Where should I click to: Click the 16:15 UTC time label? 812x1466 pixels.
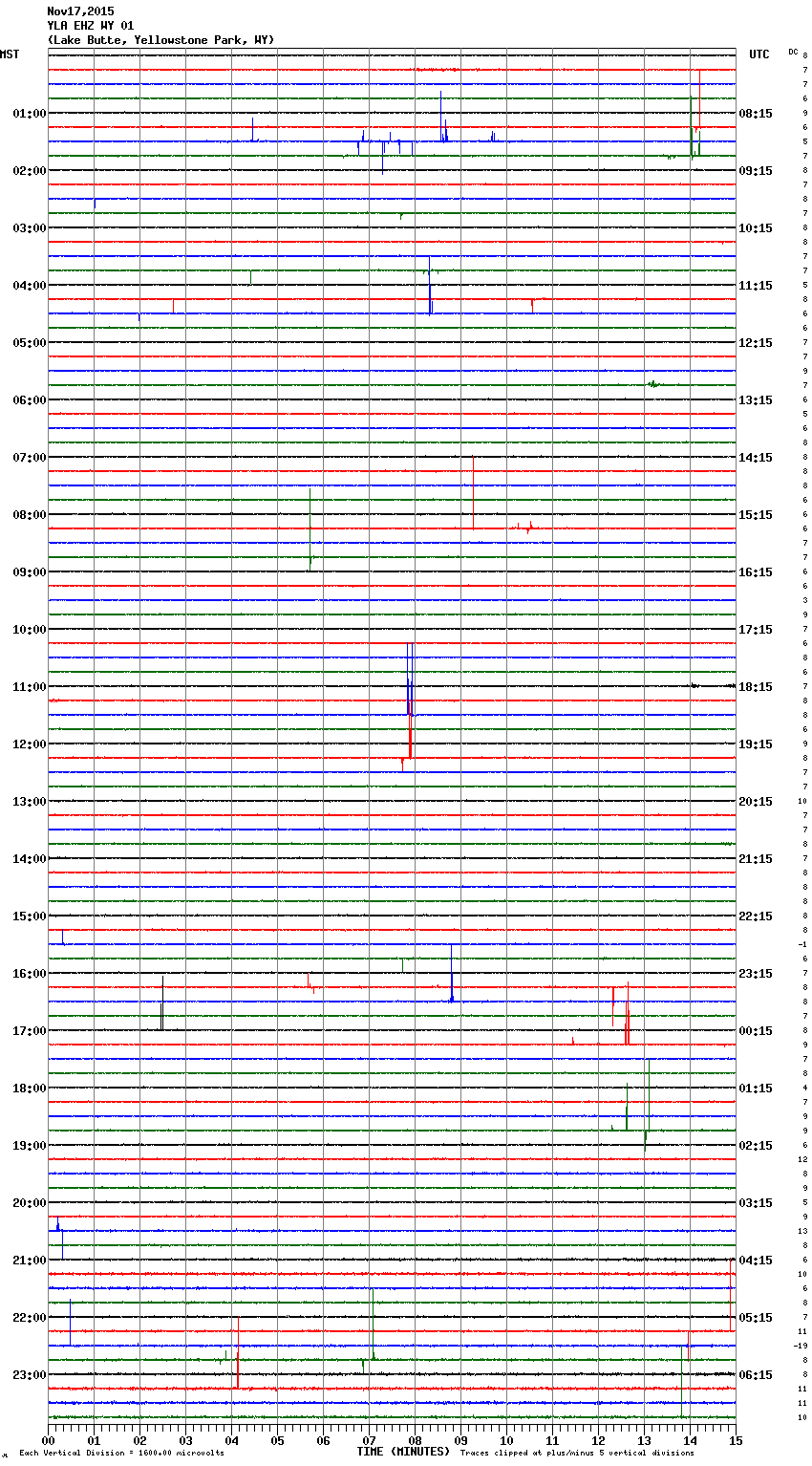click(756, 572)
